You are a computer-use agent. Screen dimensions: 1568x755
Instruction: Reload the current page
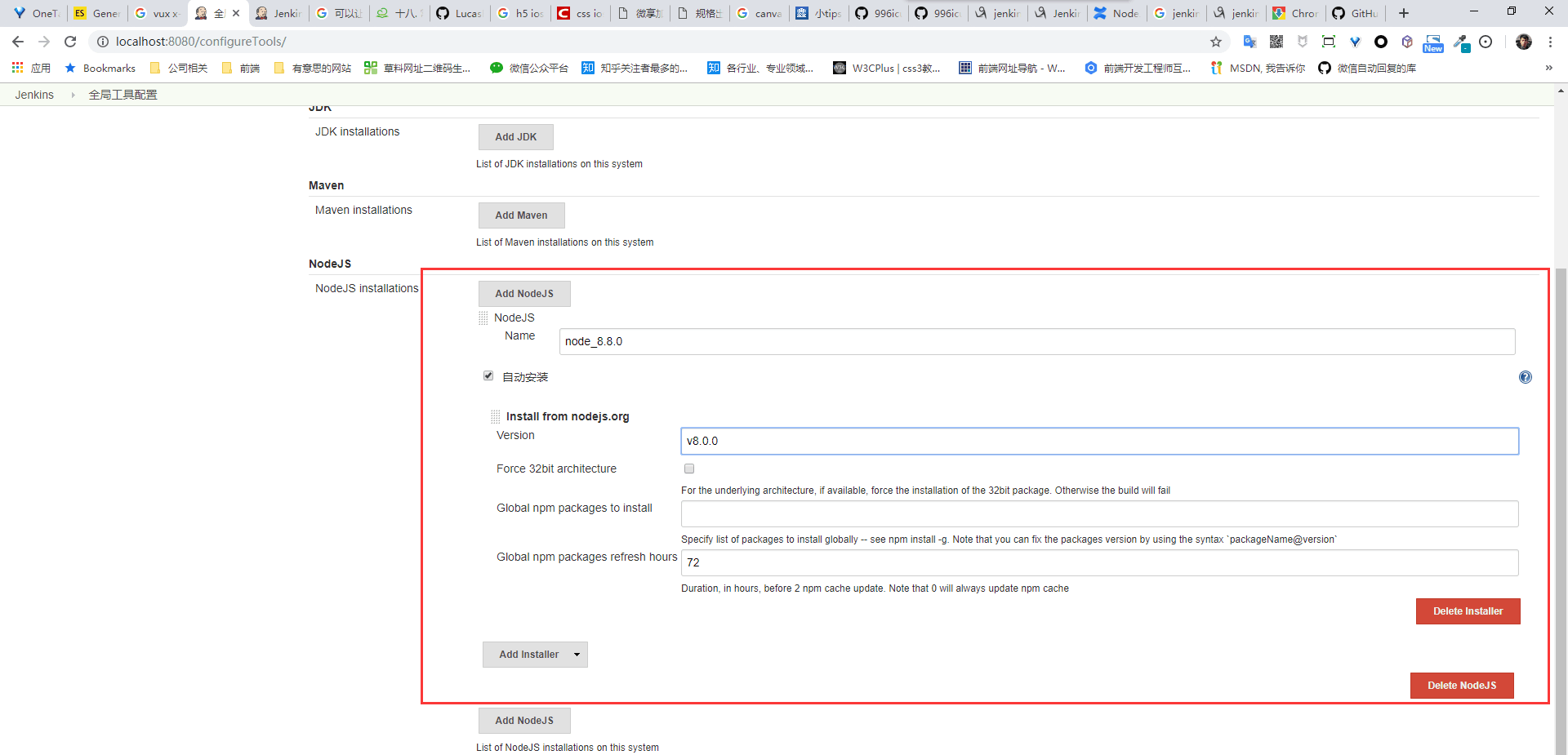coord(70,42)
